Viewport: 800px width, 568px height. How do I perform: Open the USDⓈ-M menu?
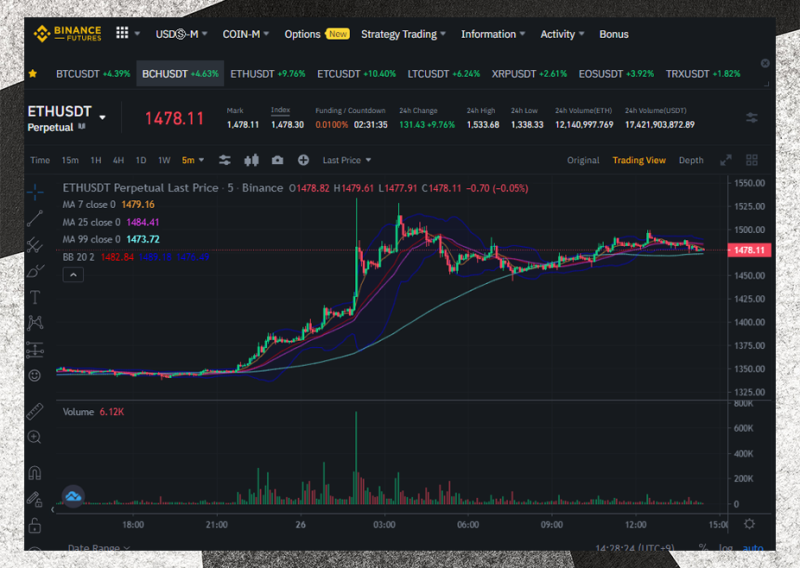[x=181, y=34]
